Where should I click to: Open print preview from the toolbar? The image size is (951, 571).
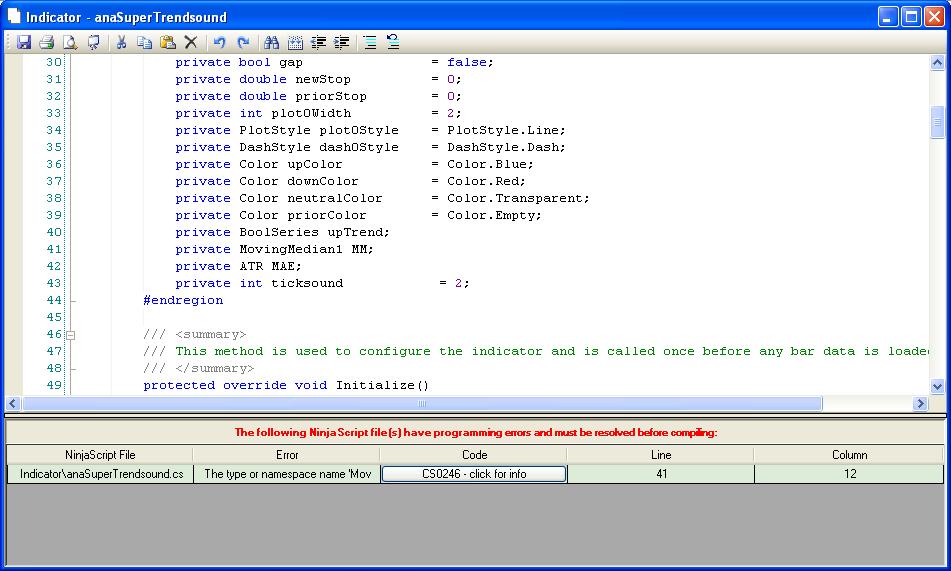point(70,42)
